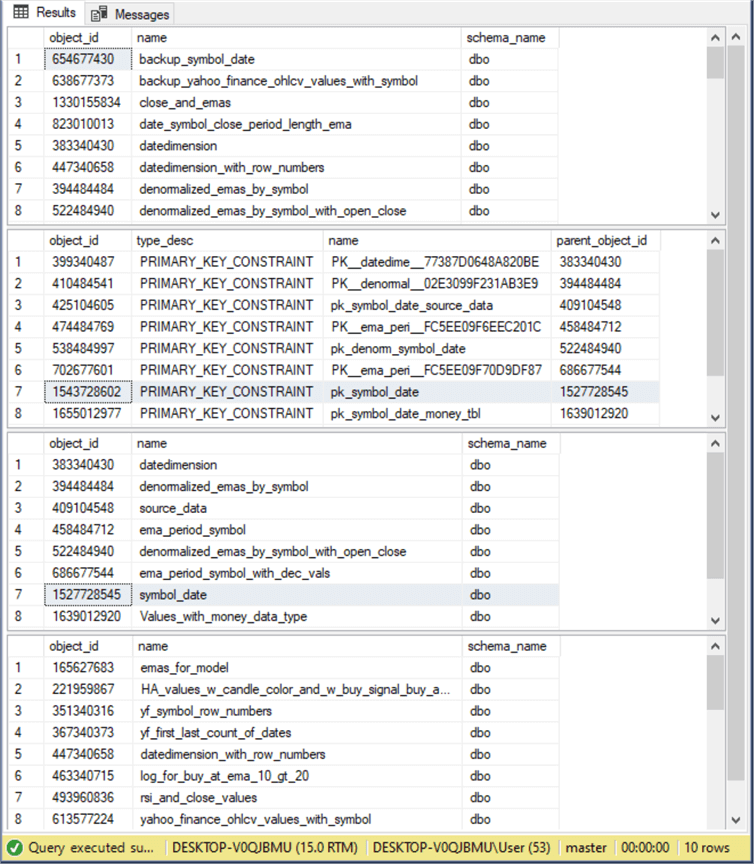The width and height of the screenshot is (754, 864).
Task: Select row header 7 in constraints grid
Action: click(x=25, y=392)
